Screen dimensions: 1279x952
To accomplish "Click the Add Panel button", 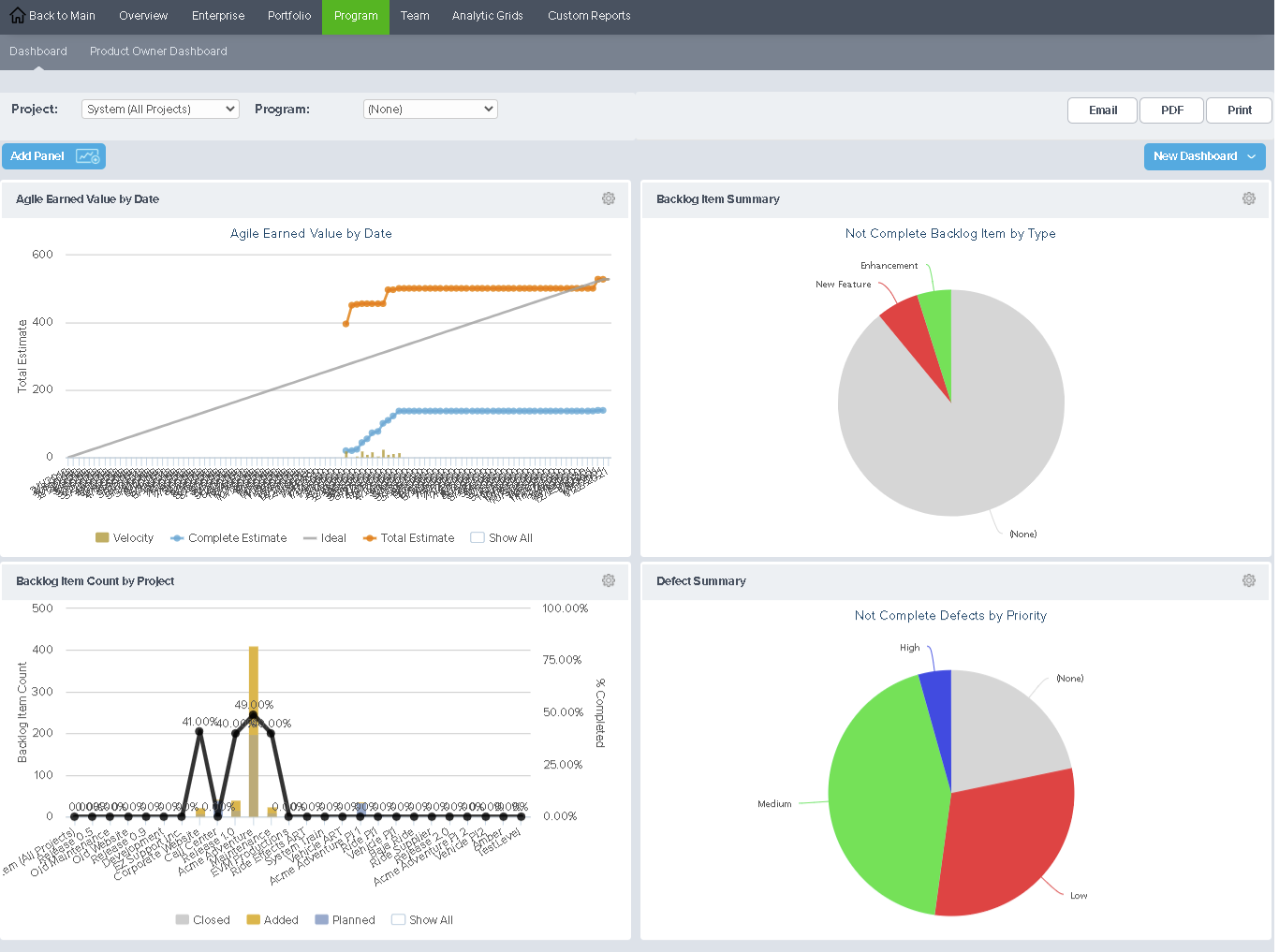I will coord(53,156).
